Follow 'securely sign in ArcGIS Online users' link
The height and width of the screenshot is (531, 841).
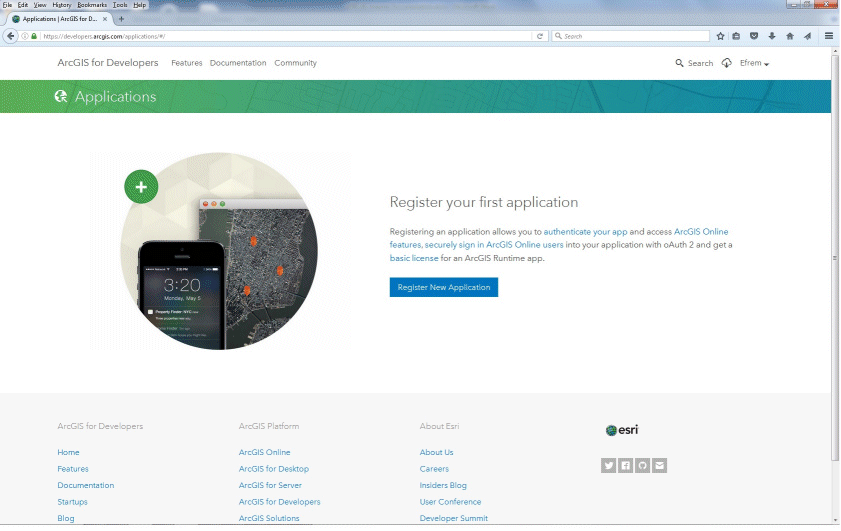pos(494,245)
